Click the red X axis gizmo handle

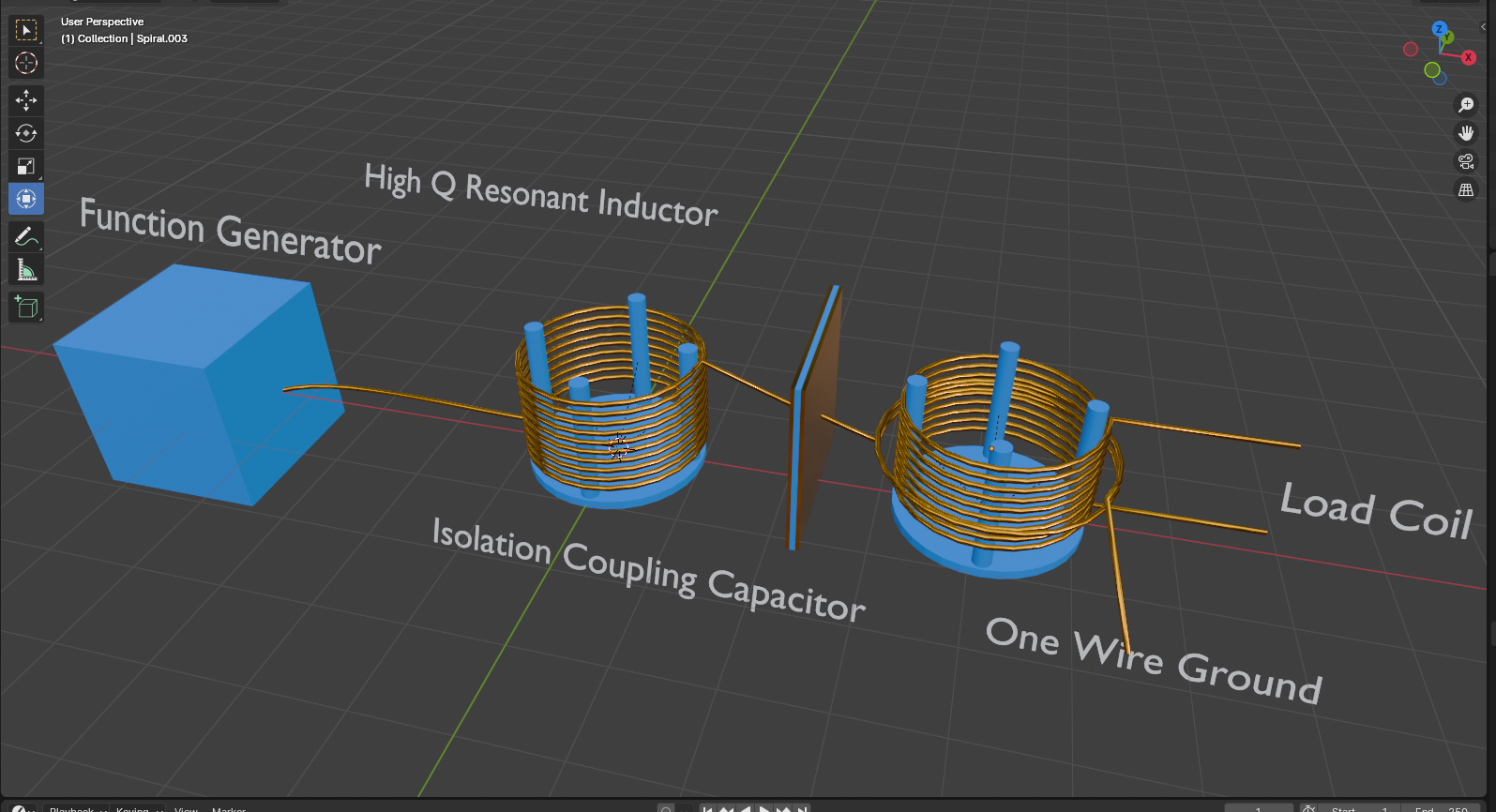[1469, 57]
